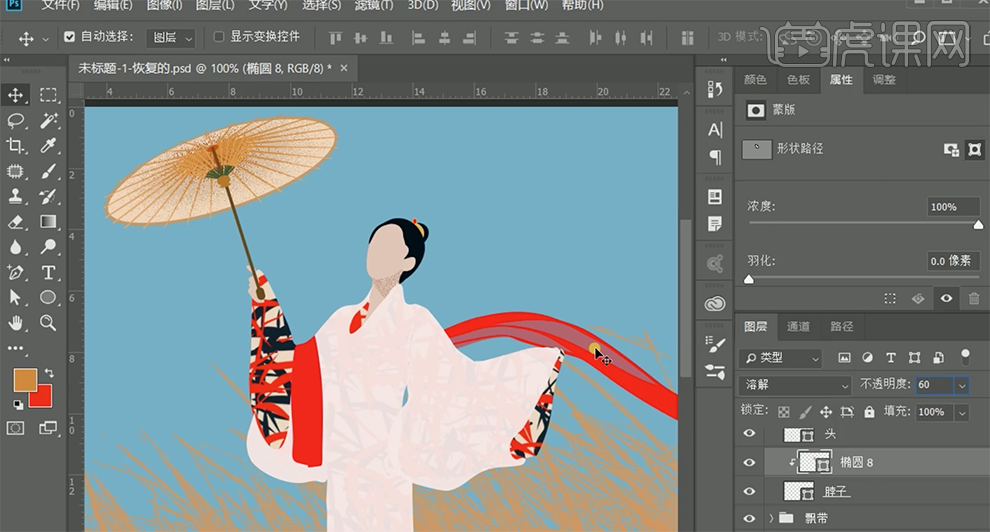Activate the Zoom tool
Viewport: 990px width, 532px height.
(x=48, y=323)
